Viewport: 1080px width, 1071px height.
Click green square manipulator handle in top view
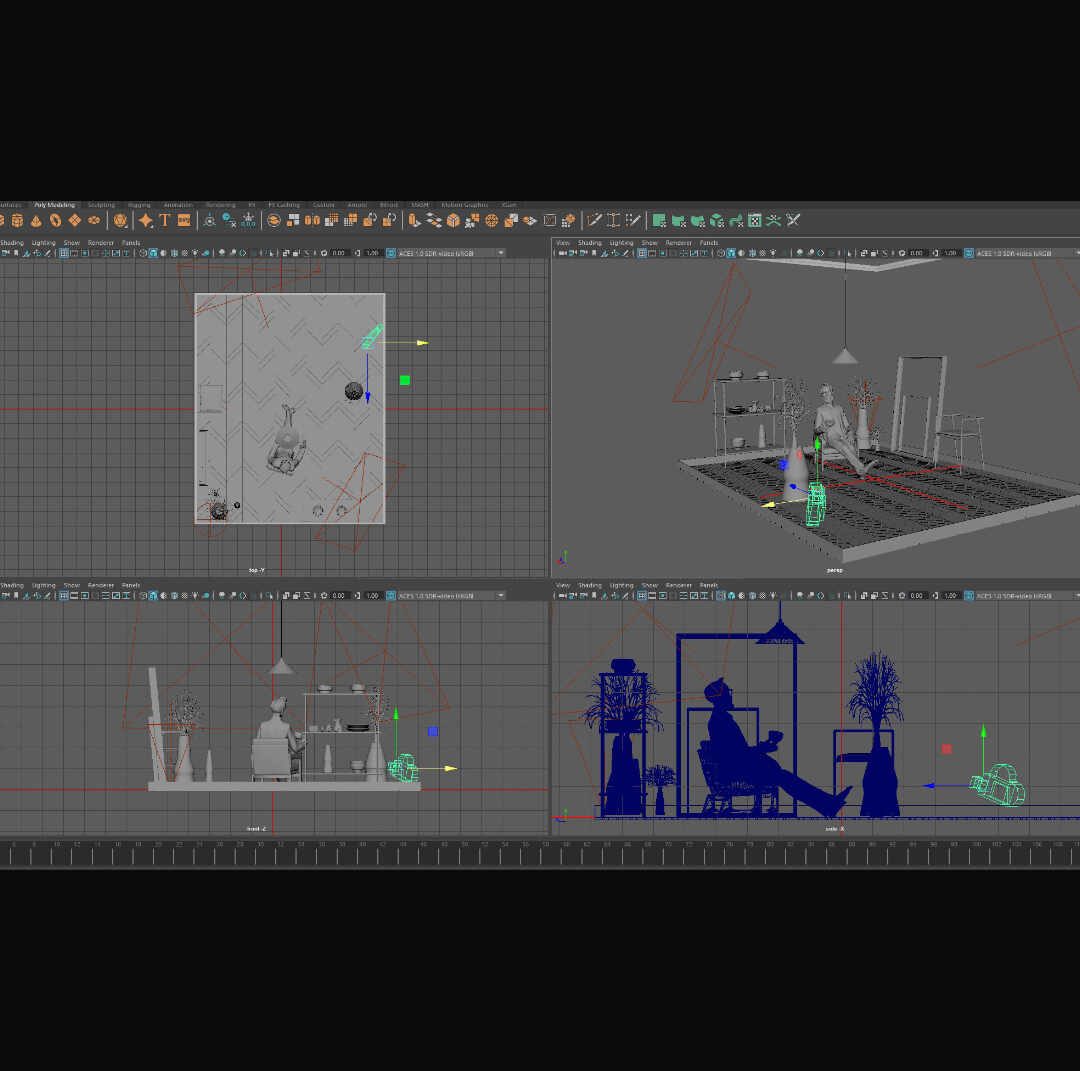tap(405, 380)
